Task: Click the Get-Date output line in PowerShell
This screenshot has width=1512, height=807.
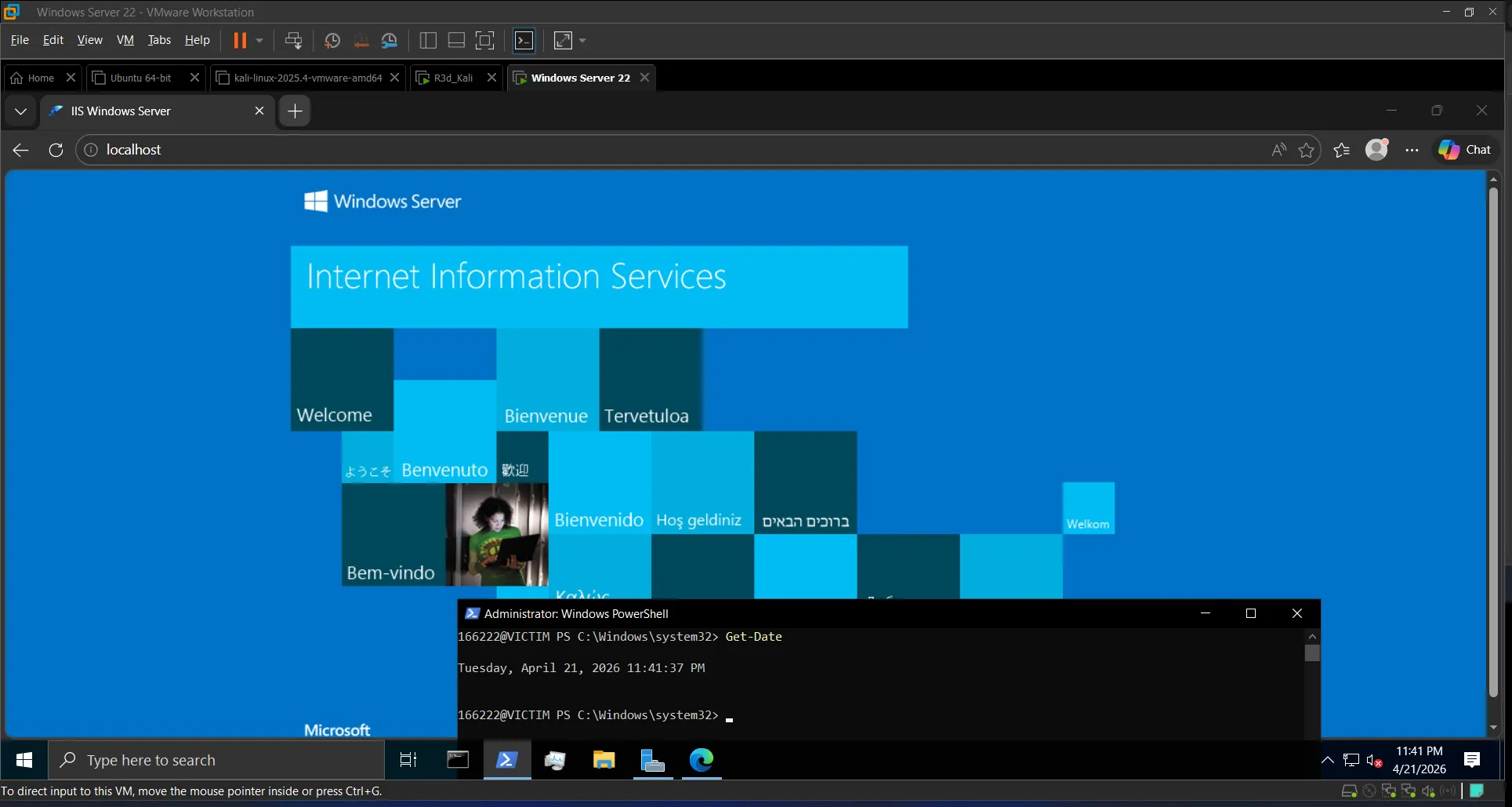Action: point(581,668)
